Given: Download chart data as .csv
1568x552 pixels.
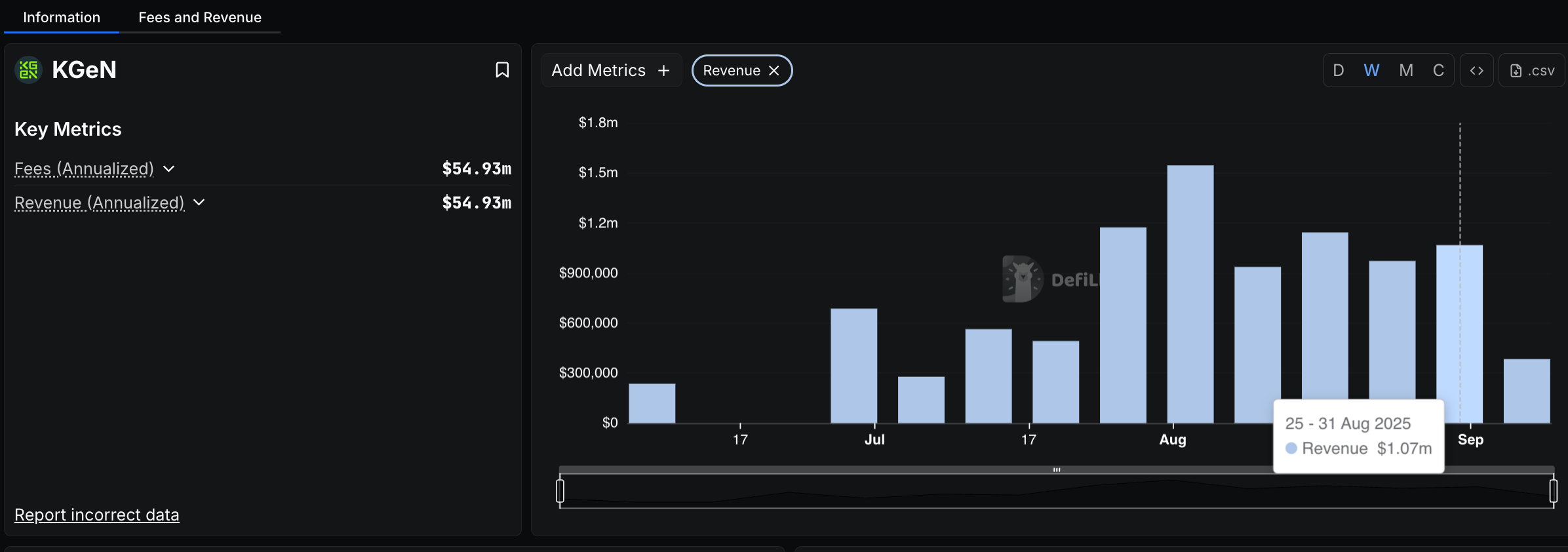Looking at the screenshot, I should coord(1532,70).
